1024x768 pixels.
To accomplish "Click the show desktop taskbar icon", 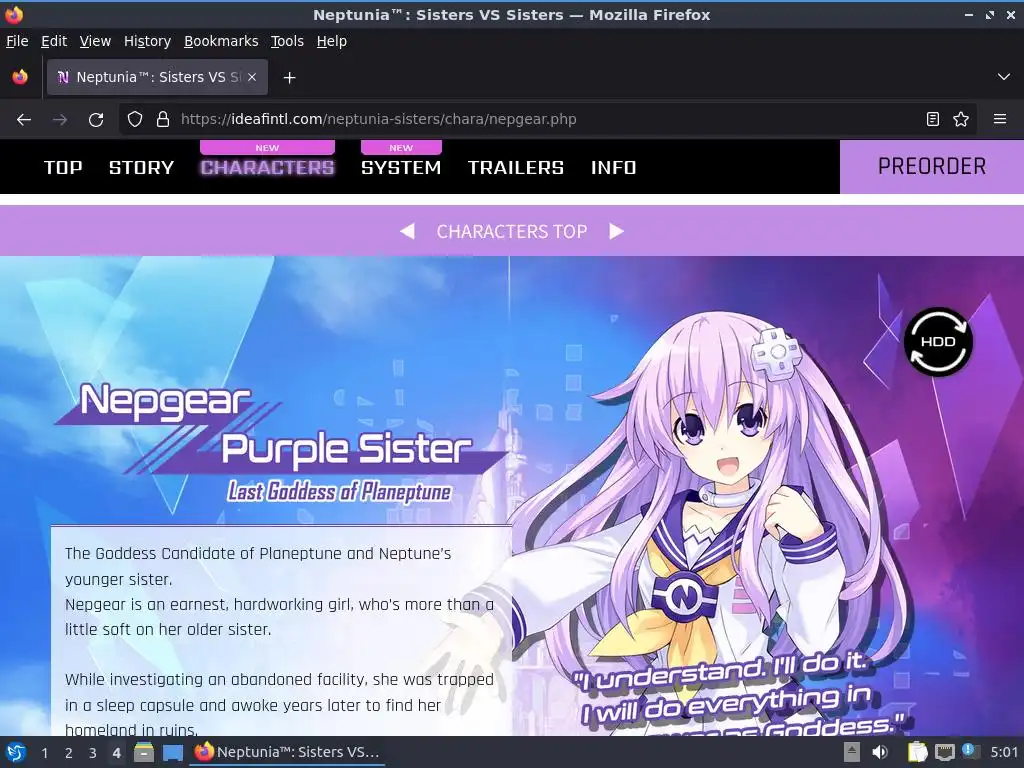I will coord(172,752).
